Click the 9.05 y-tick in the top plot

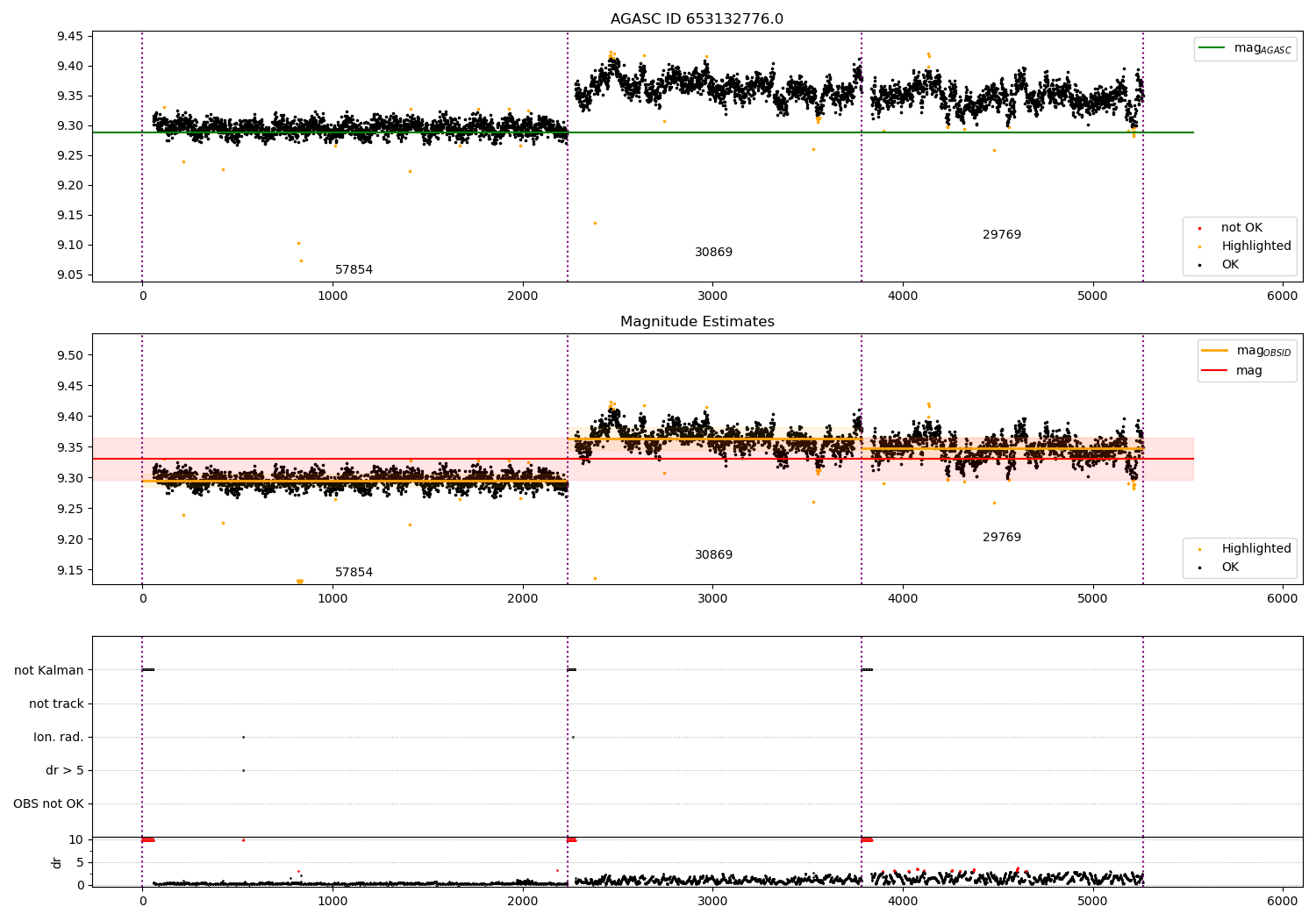tap(71, 275)
